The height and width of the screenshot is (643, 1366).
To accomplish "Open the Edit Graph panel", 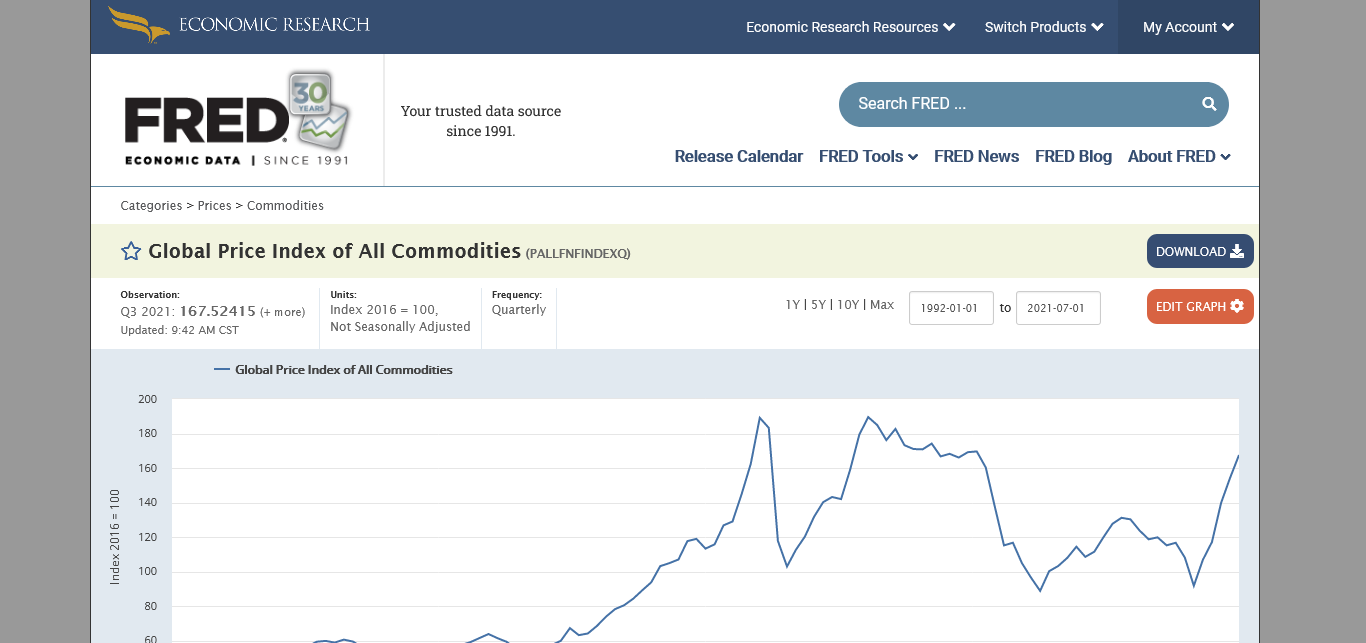I will (1199, 306).
